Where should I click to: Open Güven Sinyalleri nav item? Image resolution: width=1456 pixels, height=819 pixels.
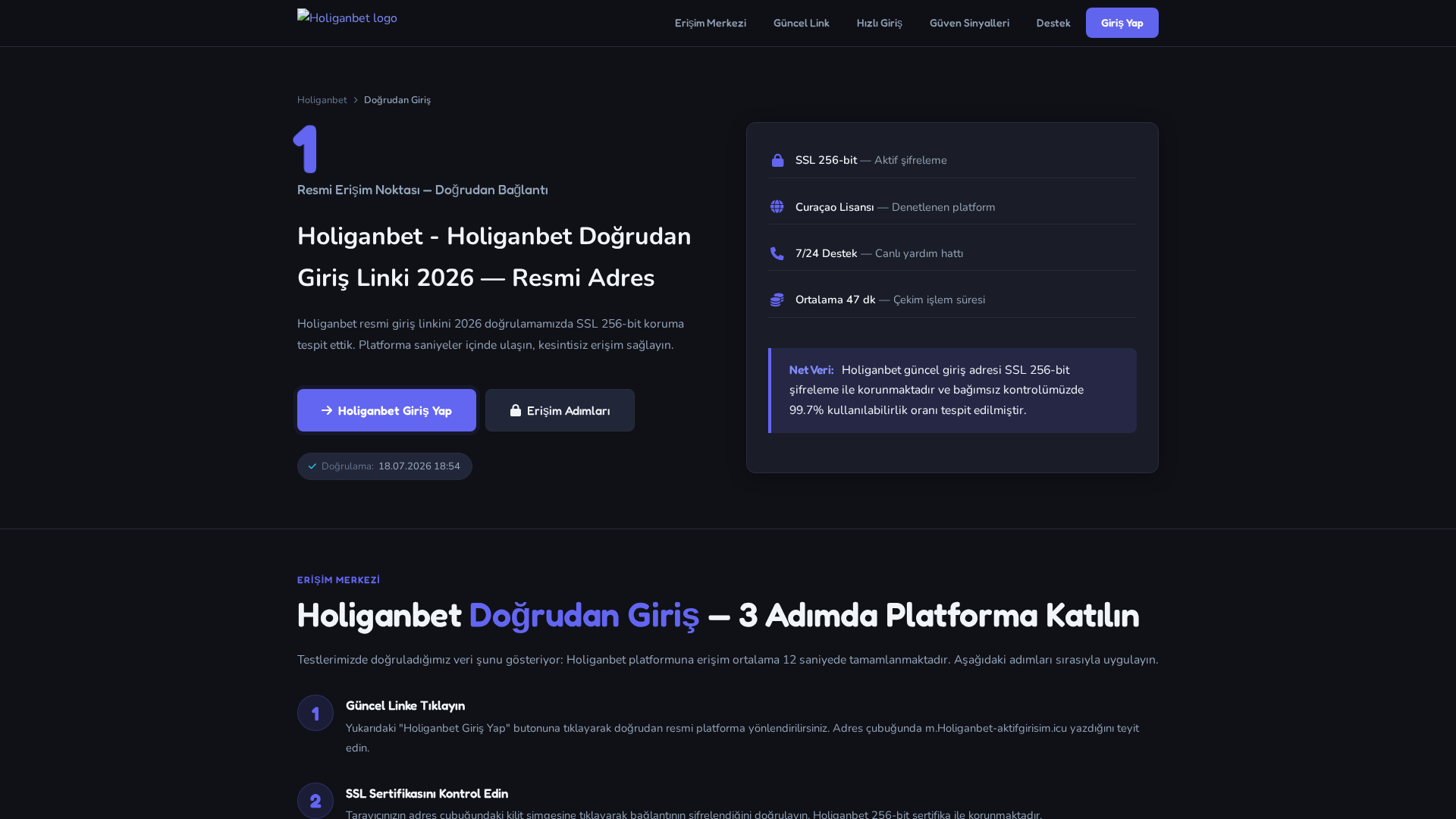(969, 23)
